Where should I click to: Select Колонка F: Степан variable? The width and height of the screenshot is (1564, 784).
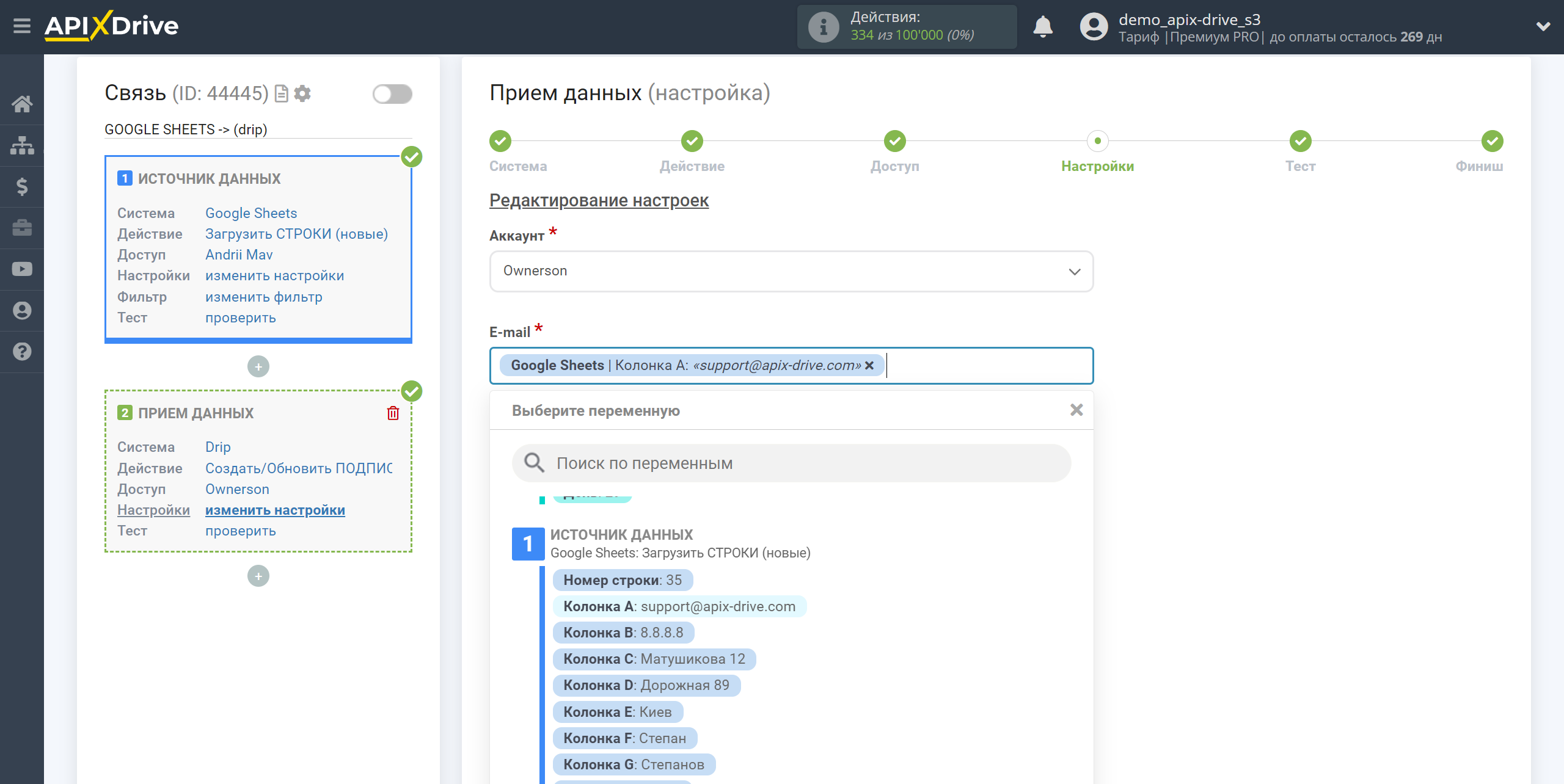625,738
